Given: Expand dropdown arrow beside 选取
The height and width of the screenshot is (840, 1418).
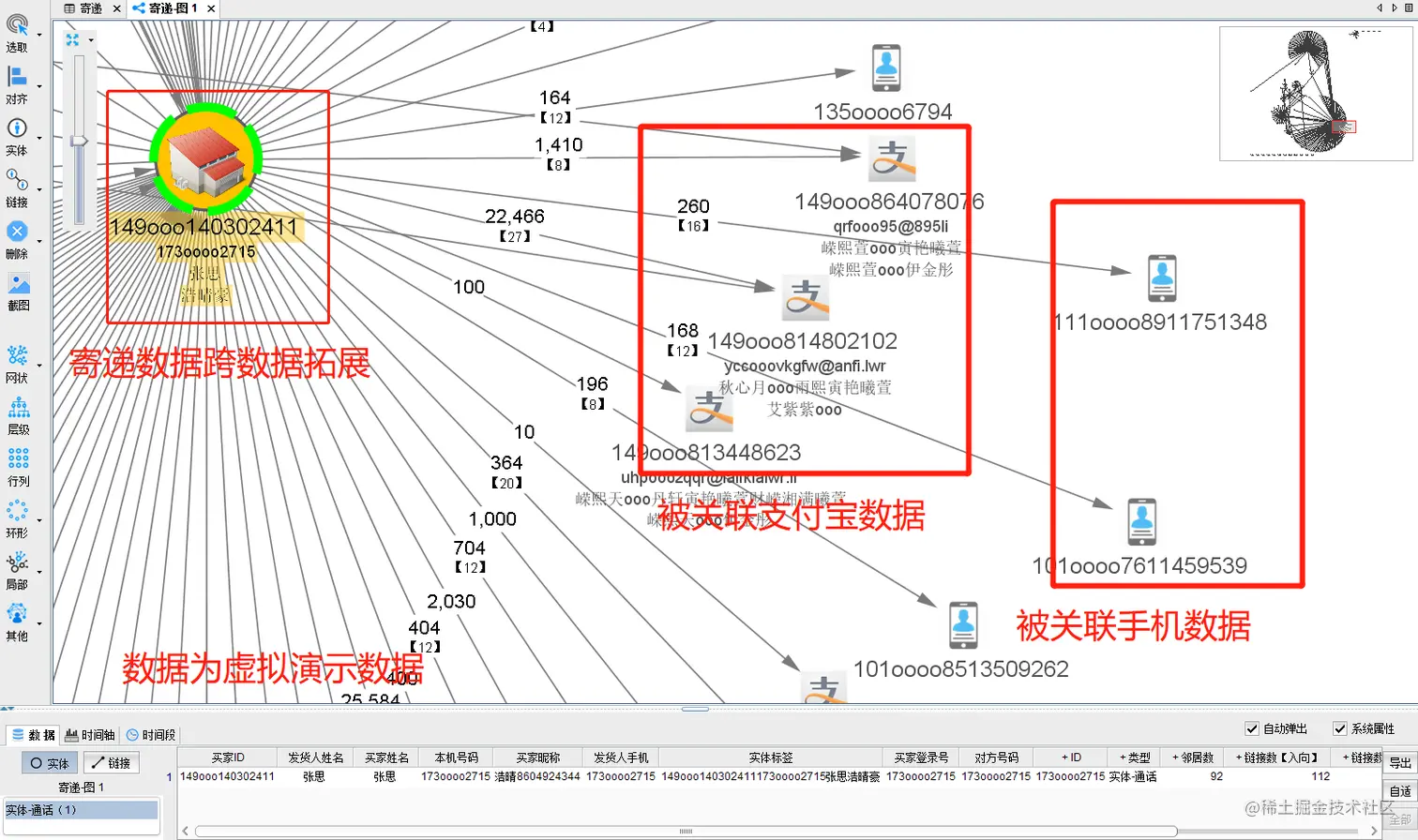Looking at the screenshot, I should tap(39, 35).
